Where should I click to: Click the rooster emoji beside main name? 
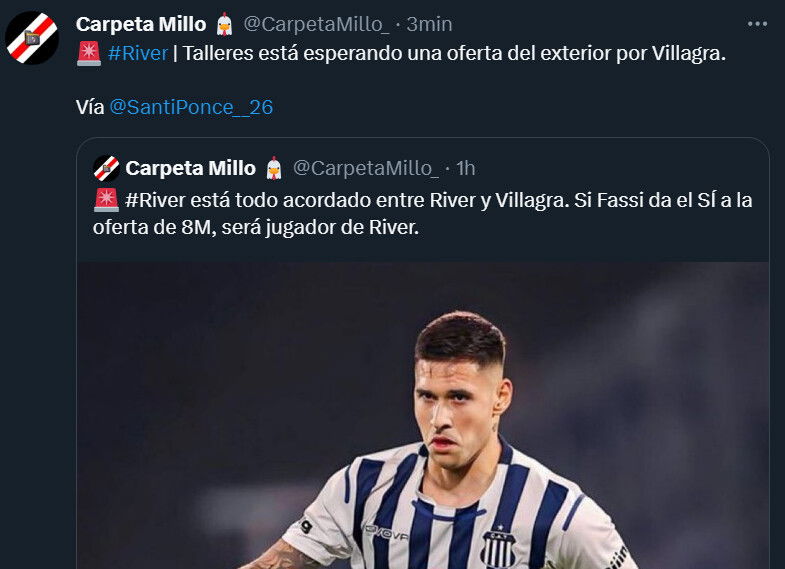pyautogui.click(x=225, y=24)
